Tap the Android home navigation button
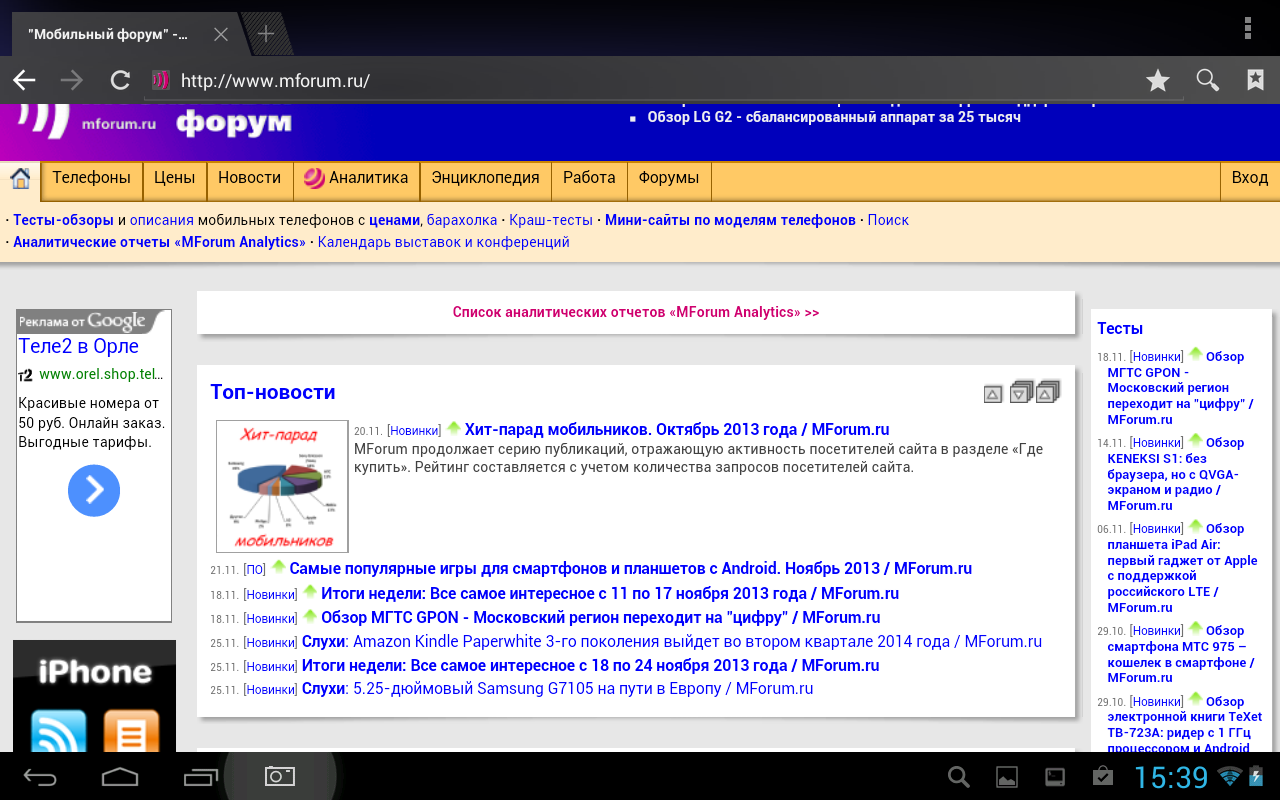Image resolution: width=1280 pixels, height=800 pixels. [119, 776]
